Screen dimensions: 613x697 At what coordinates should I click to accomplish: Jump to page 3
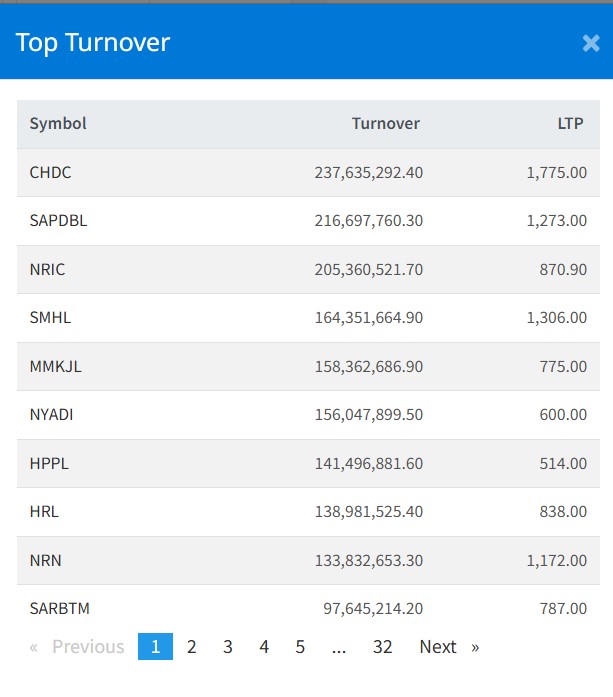[x=228, y=647]
